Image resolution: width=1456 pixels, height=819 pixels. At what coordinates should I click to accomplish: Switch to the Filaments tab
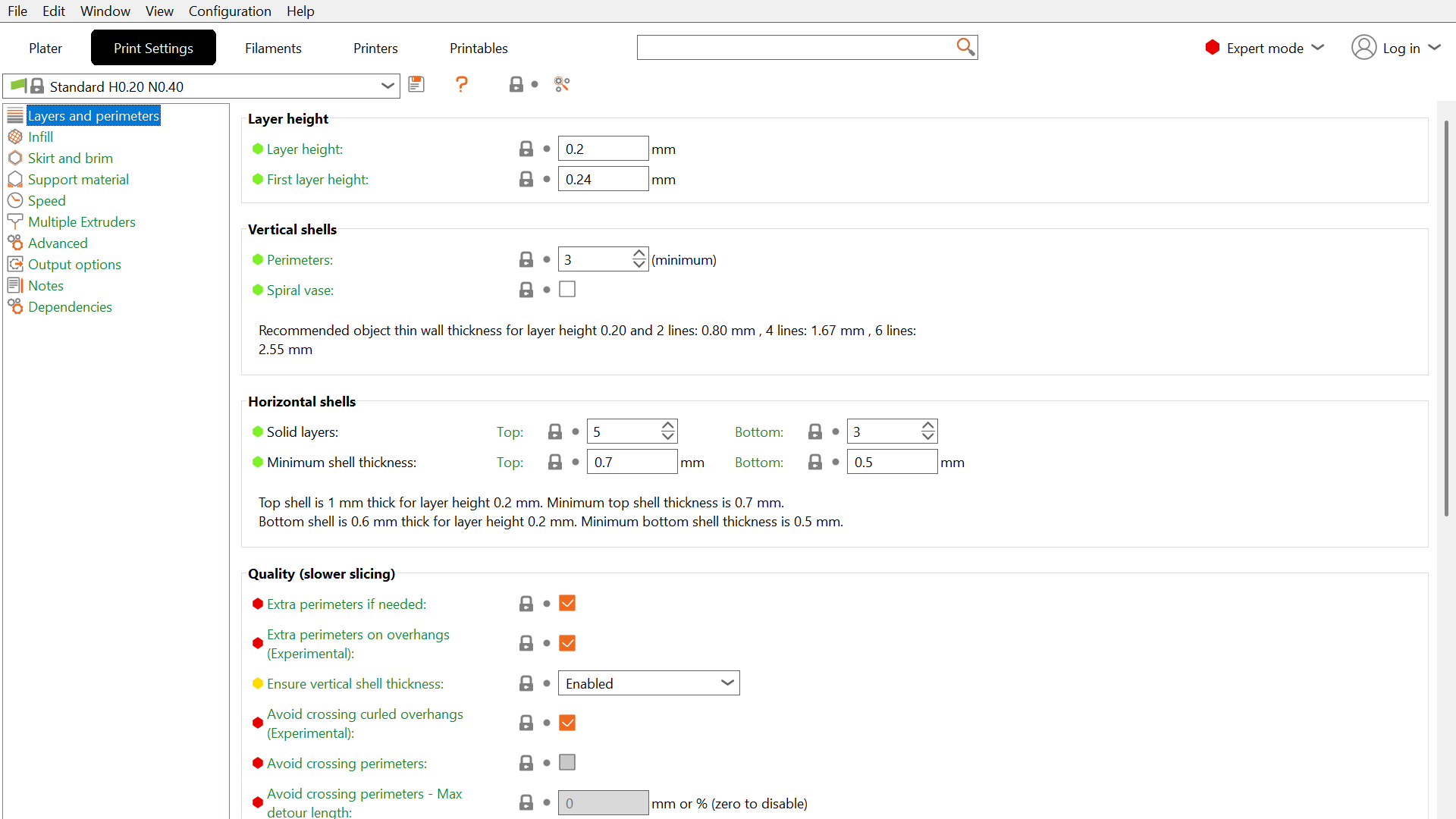point(273,48)
